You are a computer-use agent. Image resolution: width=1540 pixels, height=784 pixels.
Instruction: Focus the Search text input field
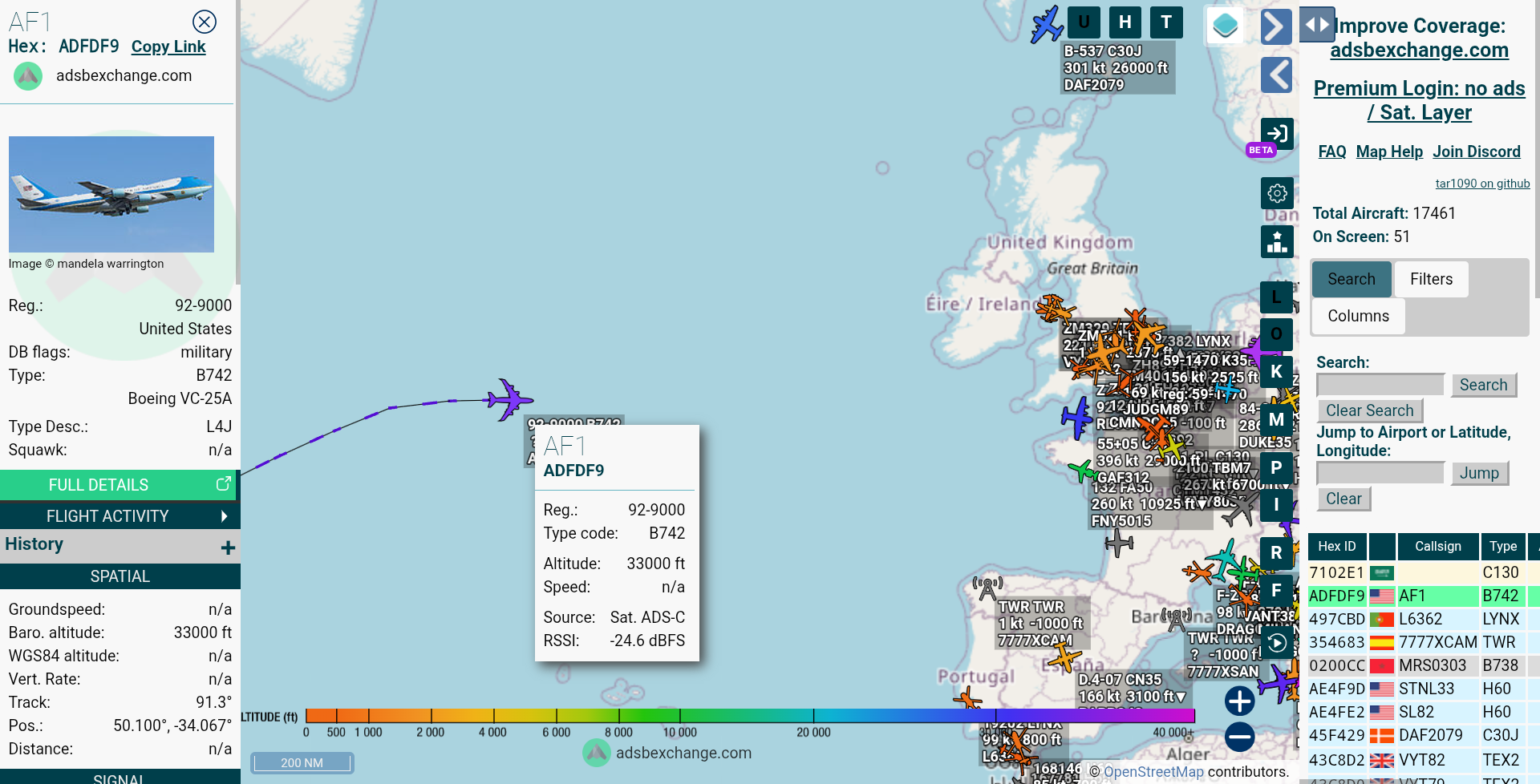[x=1380, y=385]
